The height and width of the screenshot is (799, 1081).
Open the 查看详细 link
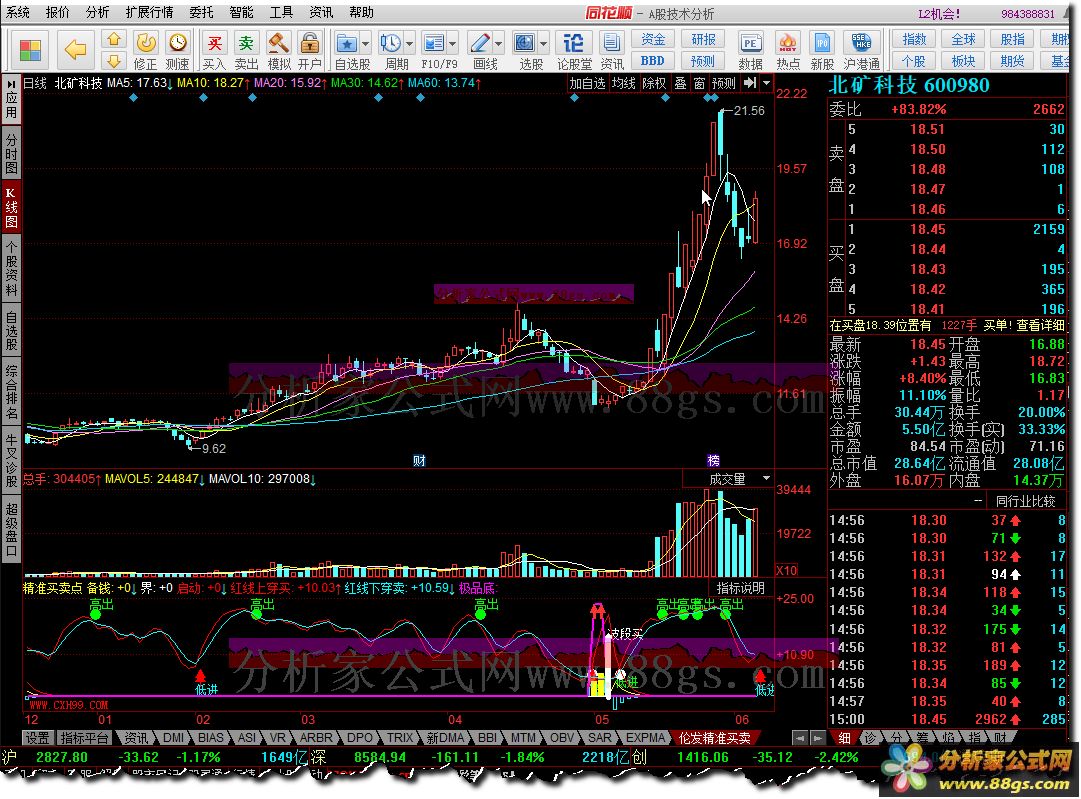(1040, 325)
